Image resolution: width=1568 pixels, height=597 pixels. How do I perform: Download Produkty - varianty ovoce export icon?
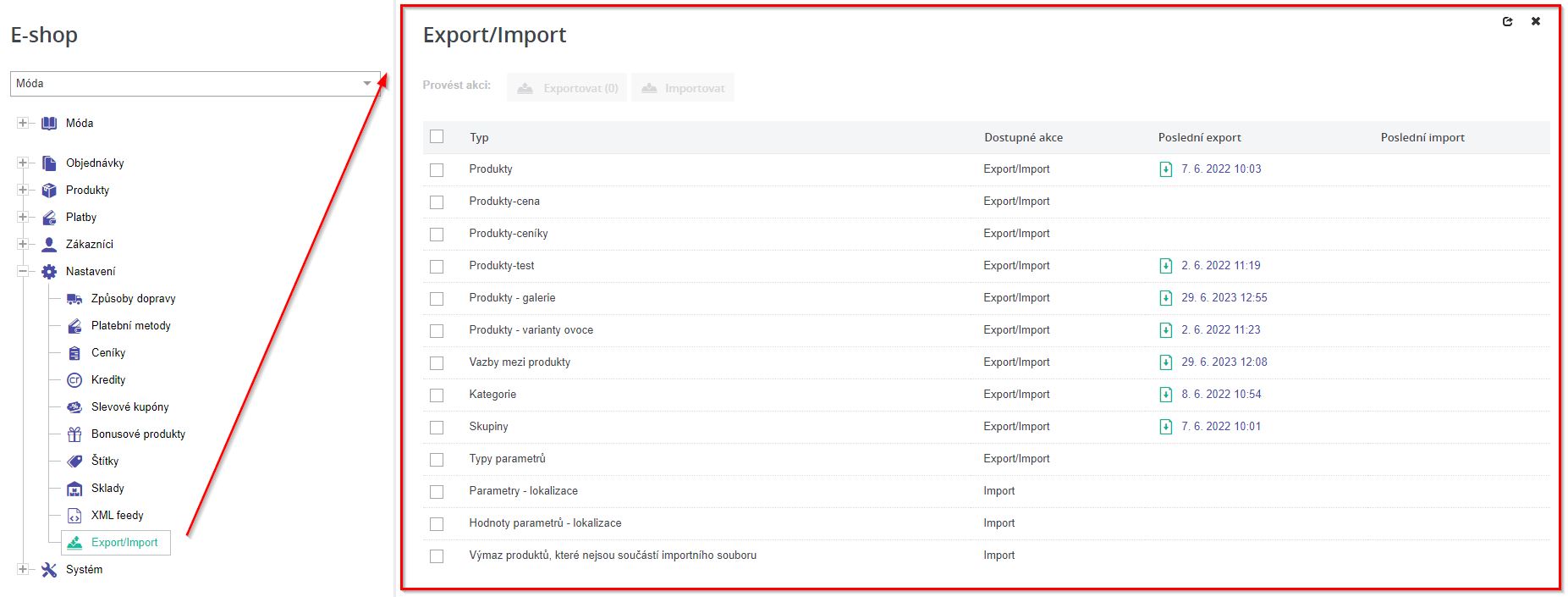point(1165,330)
